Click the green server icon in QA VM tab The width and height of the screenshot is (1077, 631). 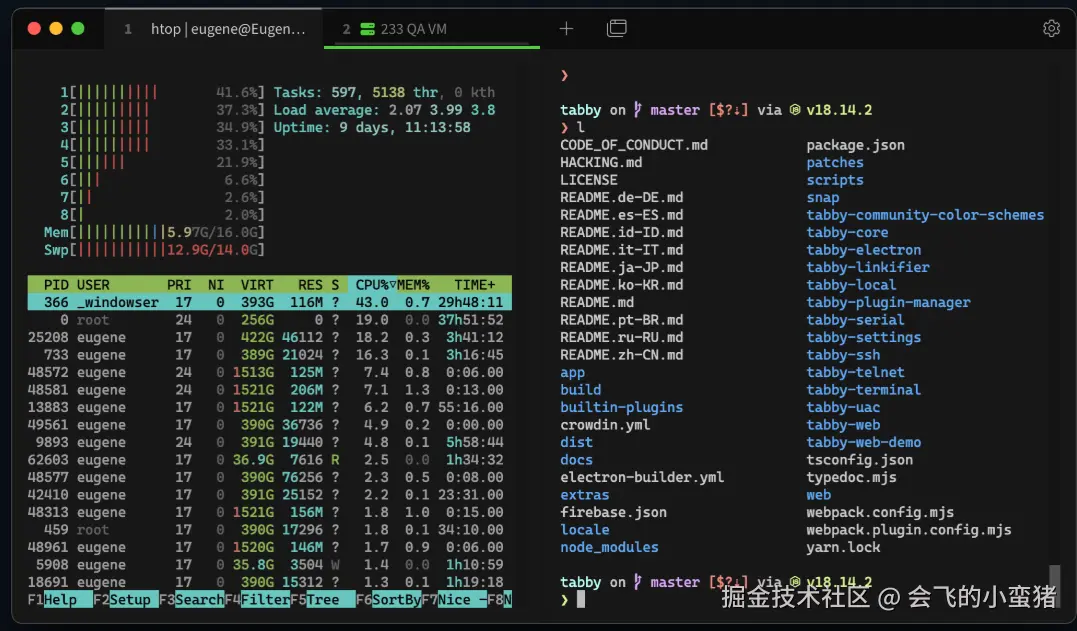click(367, 29)
